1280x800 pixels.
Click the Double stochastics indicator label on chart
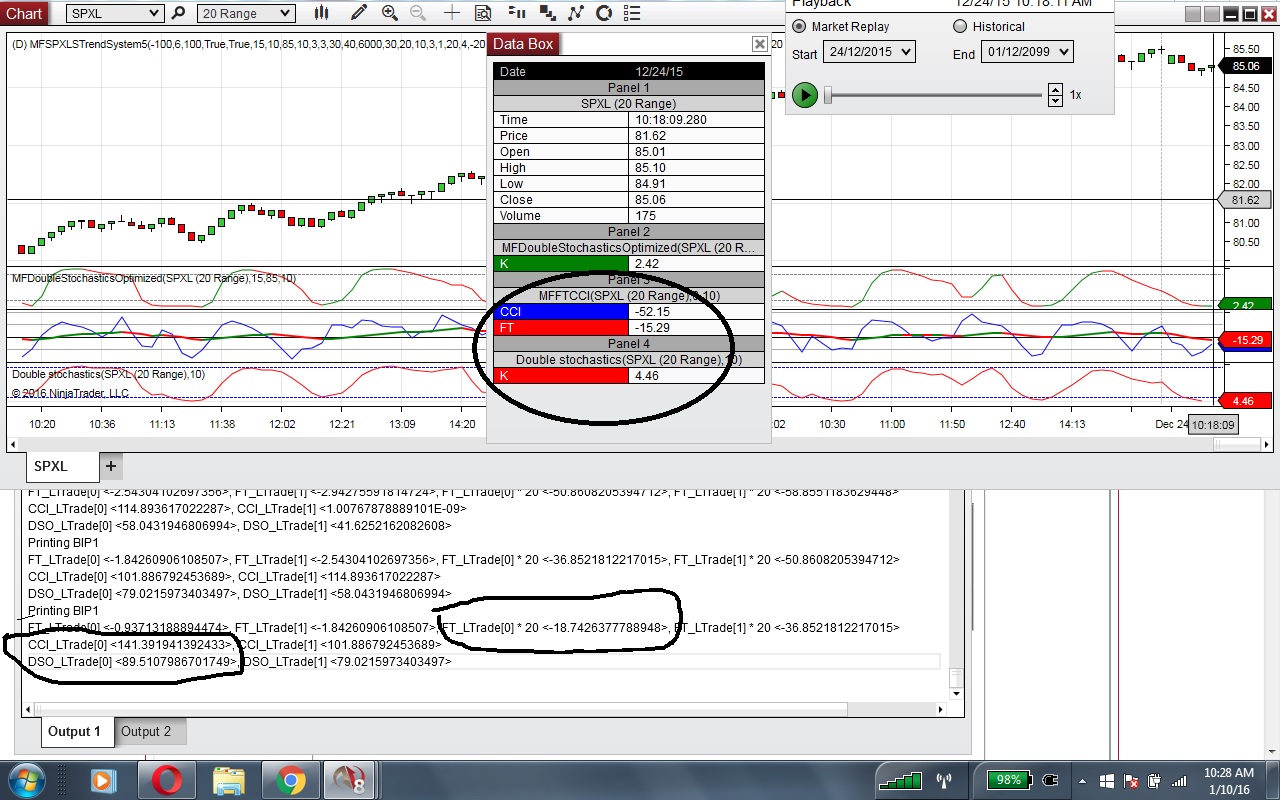[x=108, y=374]
